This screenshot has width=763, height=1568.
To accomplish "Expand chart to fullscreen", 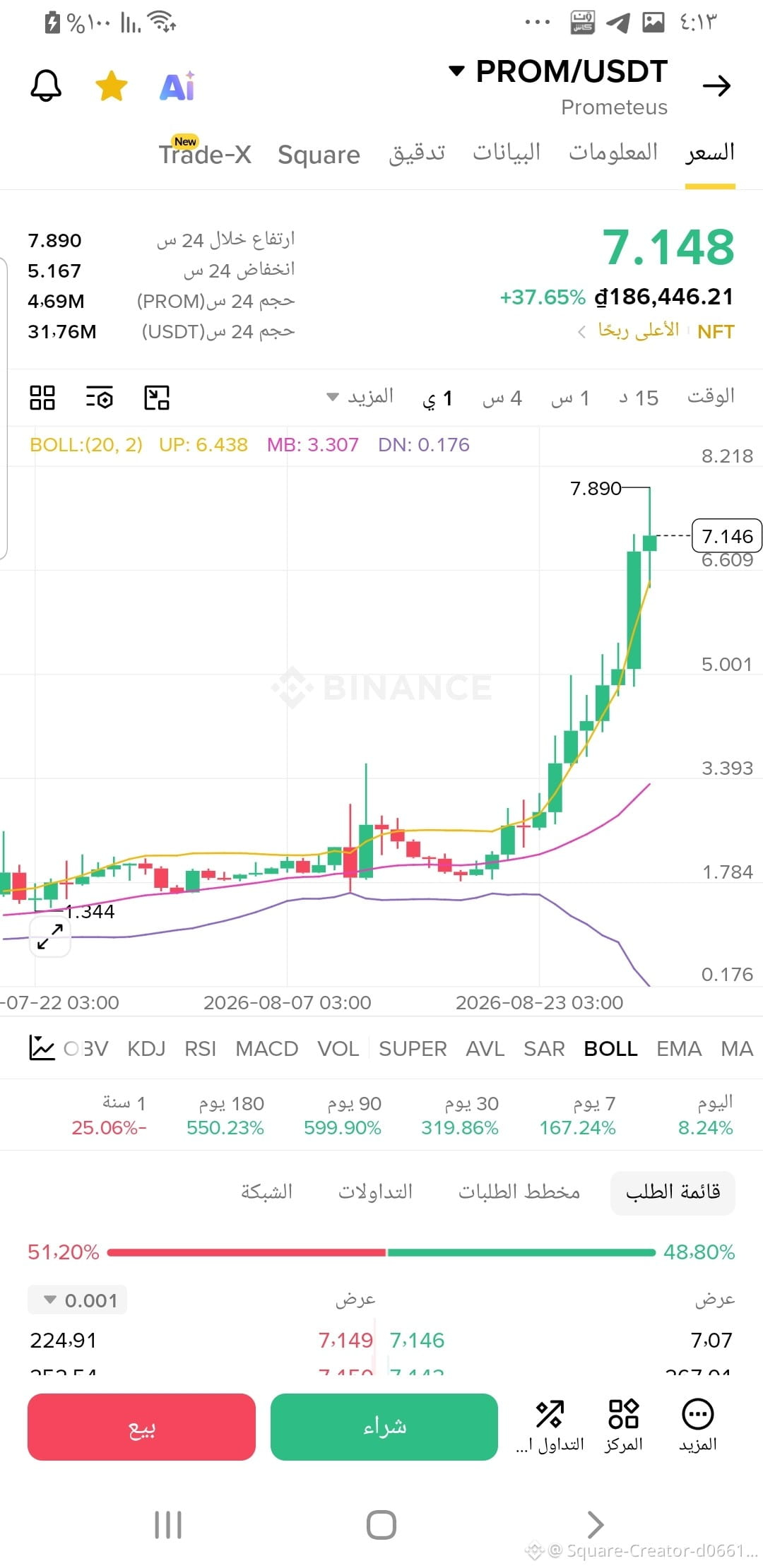I will pos(50,937).
